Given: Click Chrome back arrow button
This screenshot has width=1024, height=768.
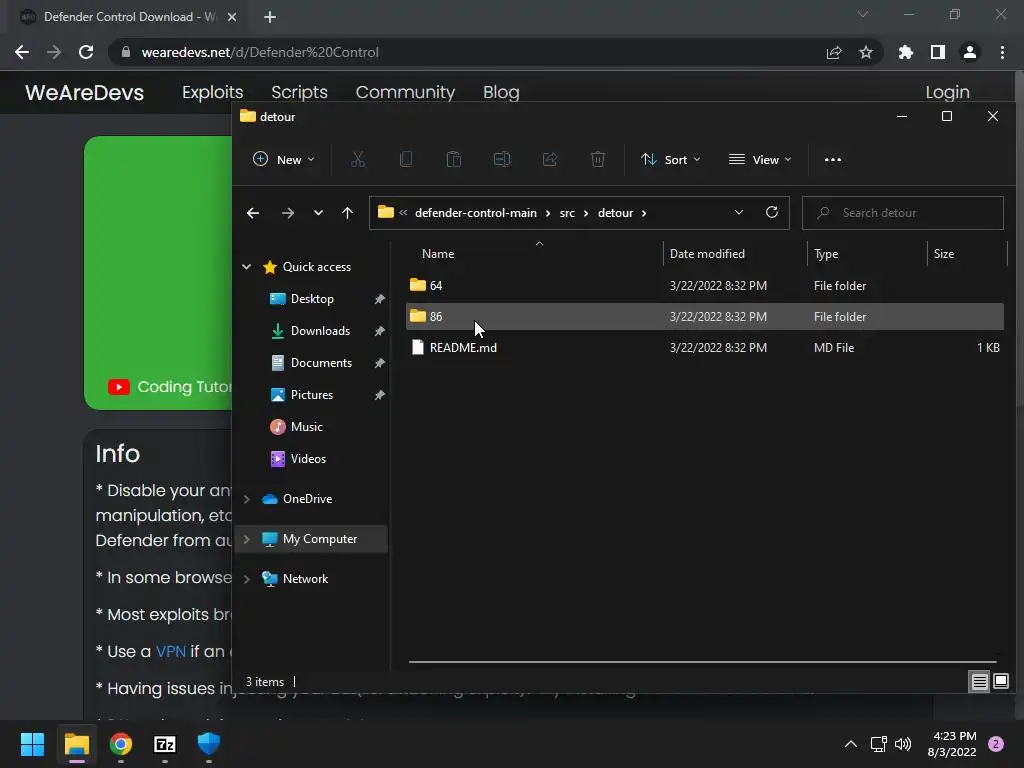Looking at the screenshot, I should click(x=22, y=52).
